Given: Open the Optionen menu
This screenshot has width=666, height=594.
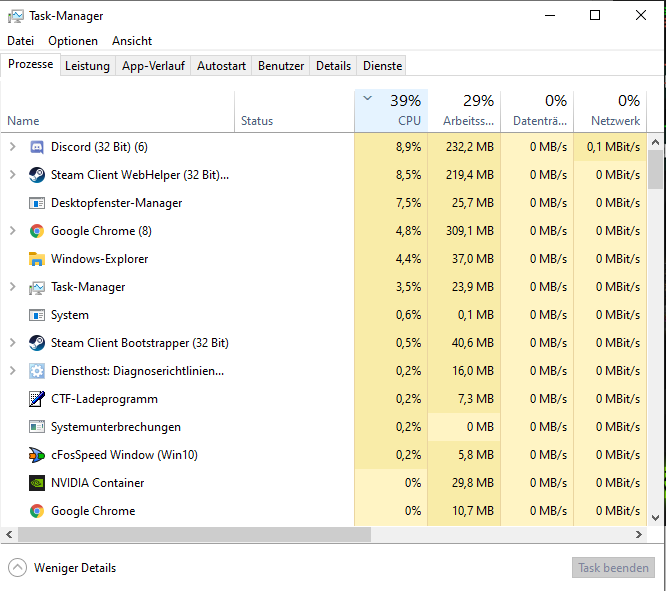Looking at the screenshot, I should [73, 41].
